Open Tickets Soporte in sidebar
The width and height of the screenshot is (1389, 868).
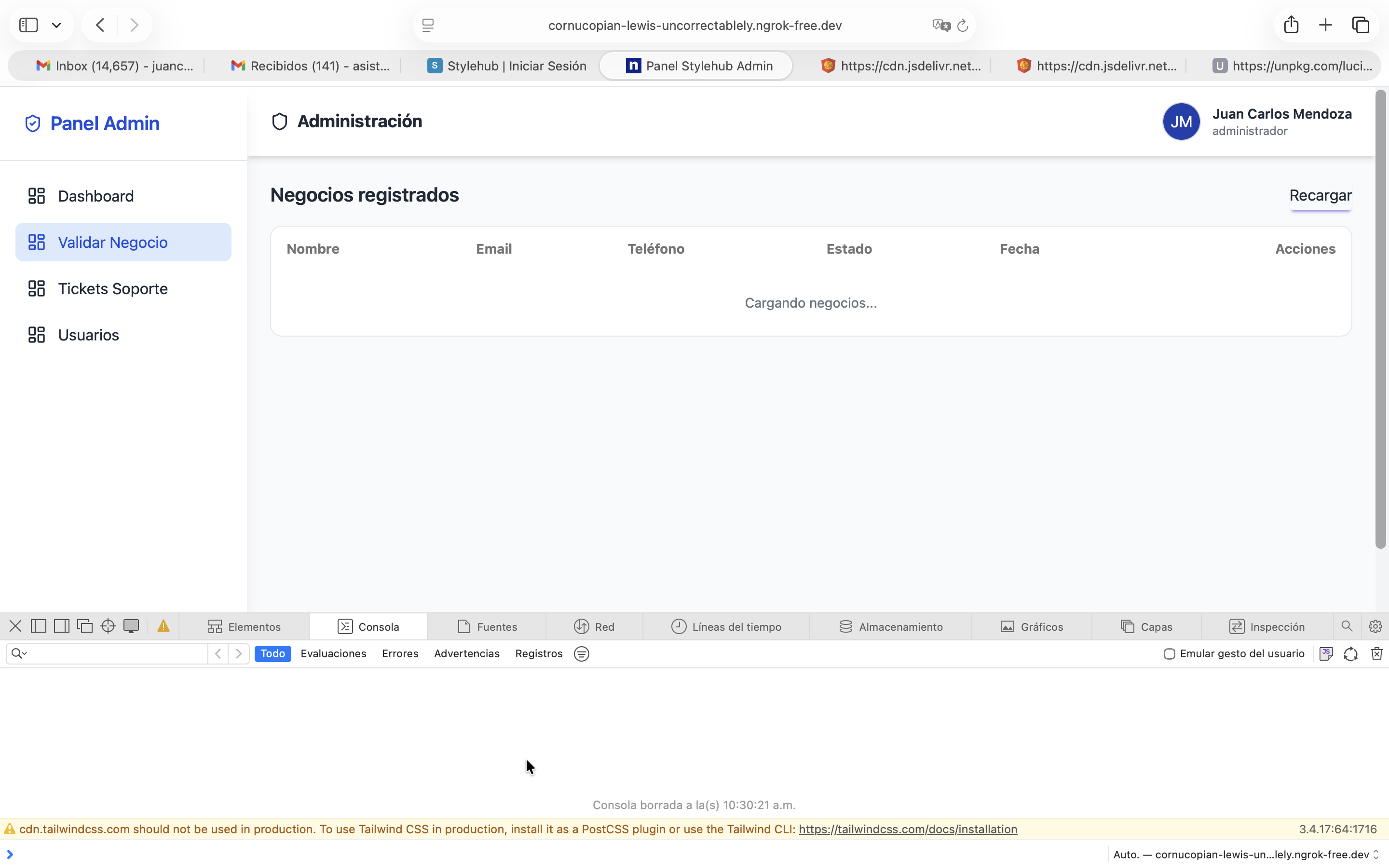tap(112, 289)
